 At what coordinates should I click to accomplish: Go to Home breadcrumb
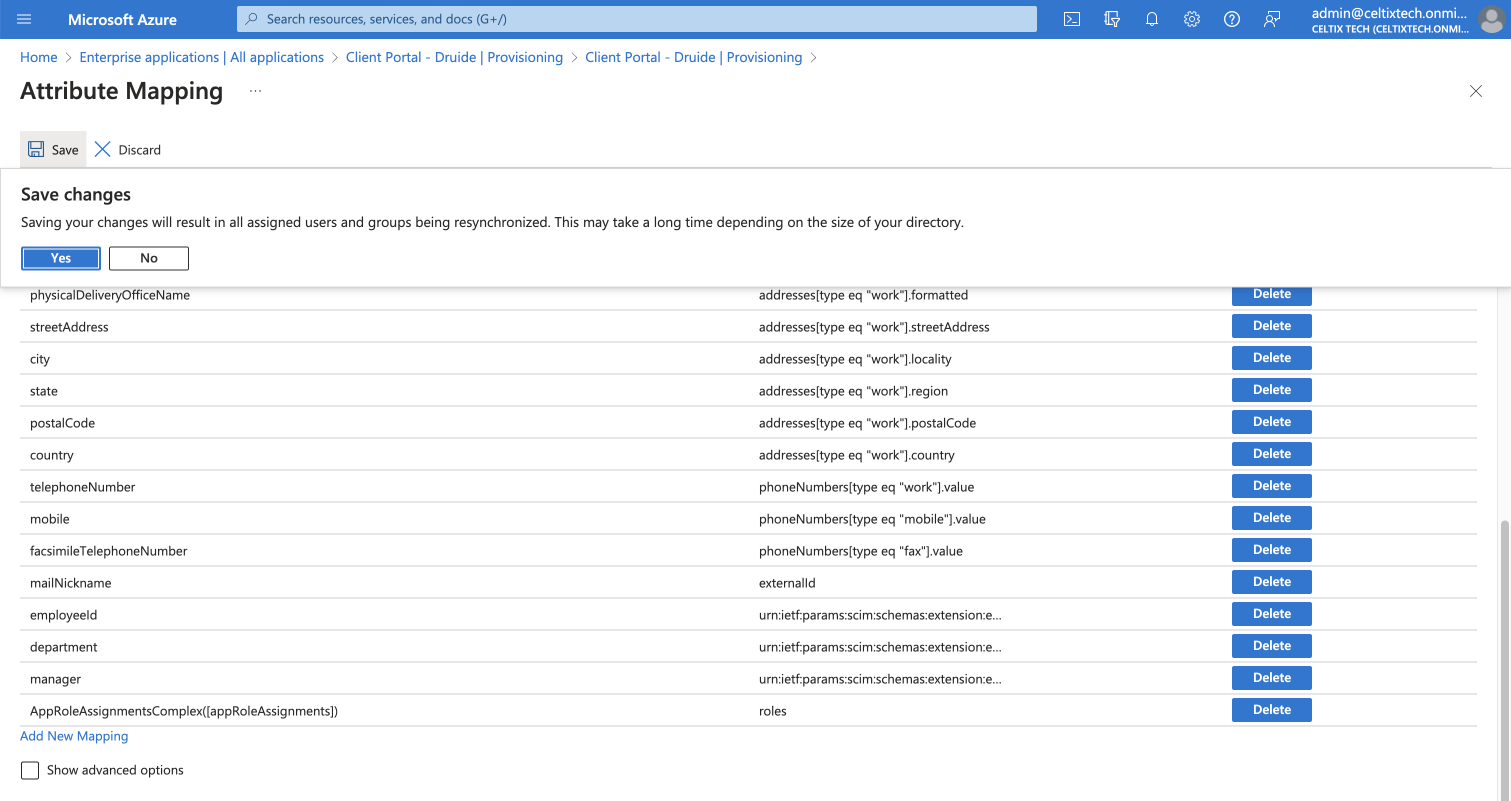[39, 58]
